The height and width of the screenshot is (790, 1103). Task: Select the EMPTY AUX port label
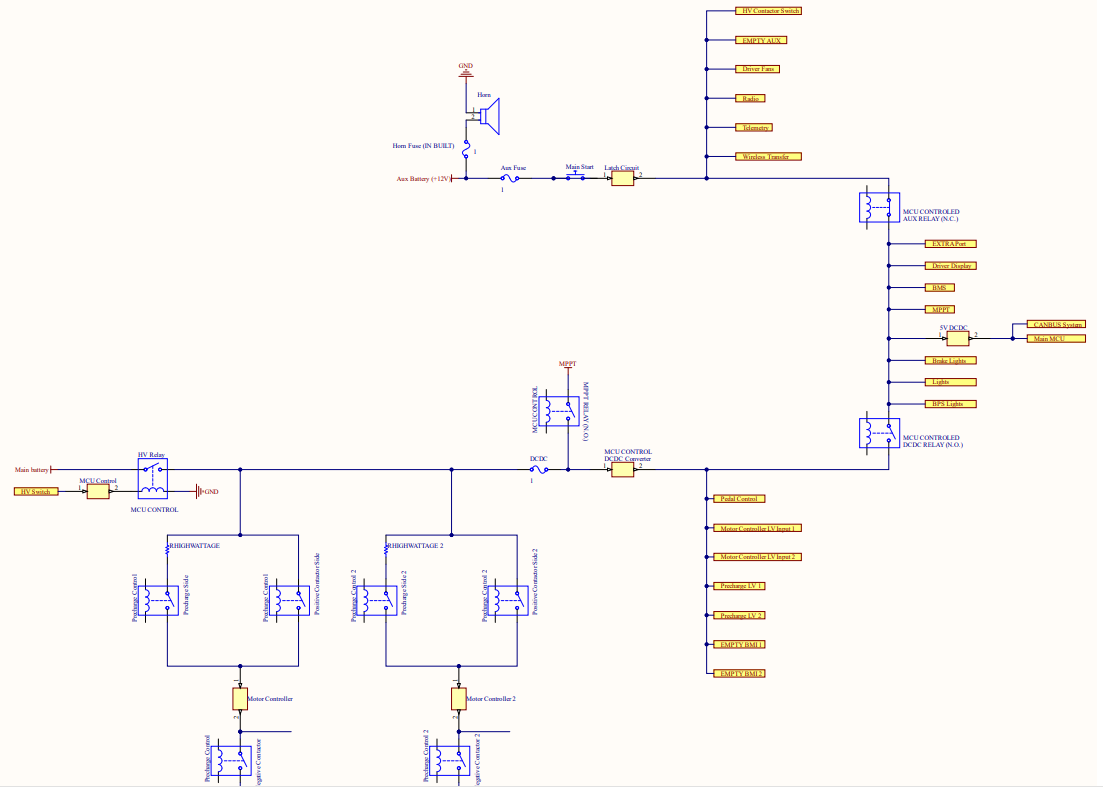(x=761, y=40)
